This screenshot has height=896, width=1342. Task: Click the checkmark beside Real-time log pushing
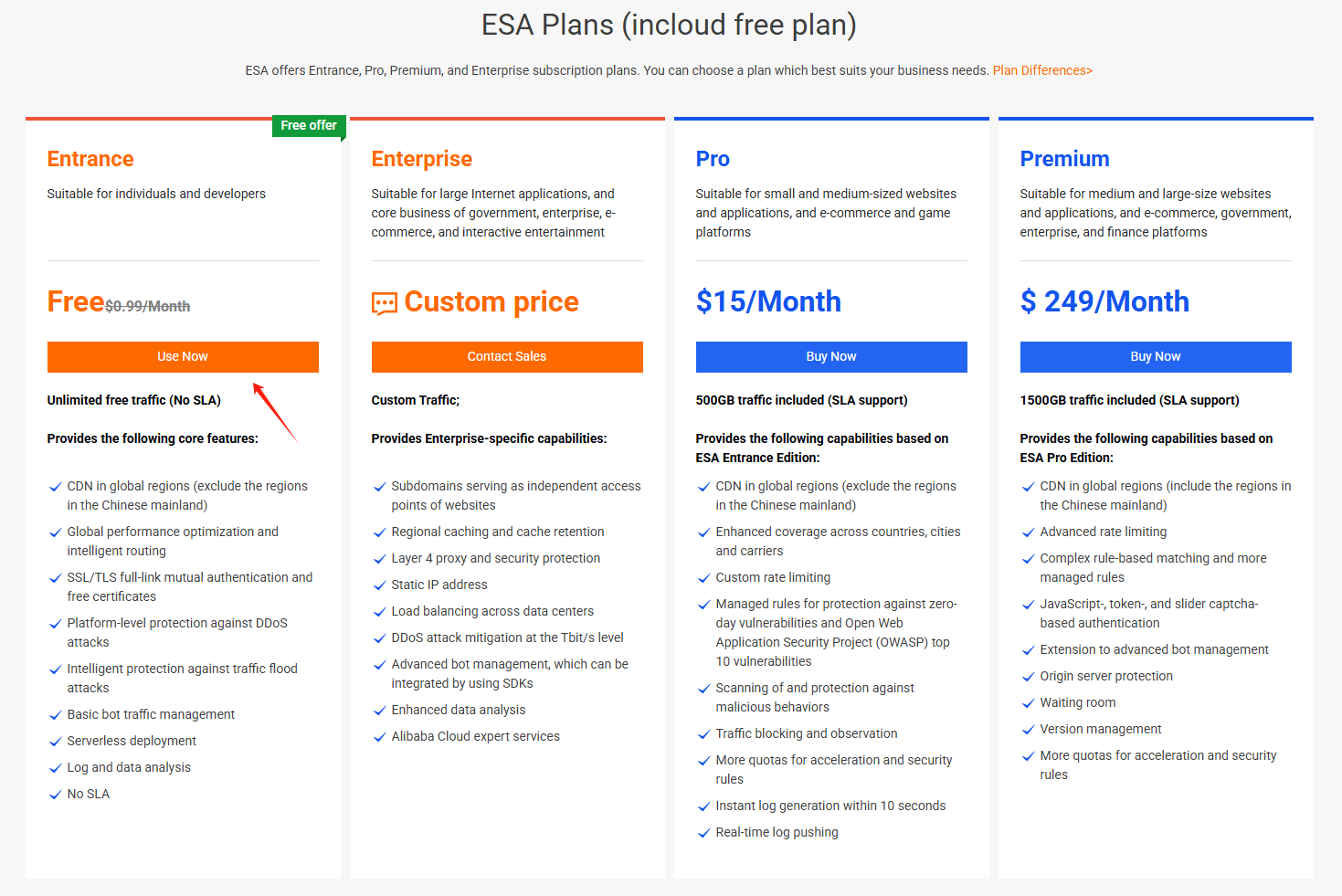point(704,833)
